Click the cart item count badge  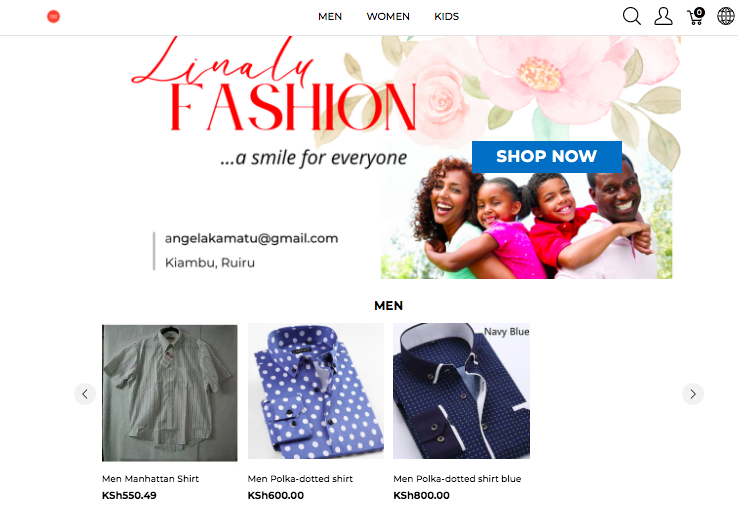pyautogui.click(x=699, y=12)
